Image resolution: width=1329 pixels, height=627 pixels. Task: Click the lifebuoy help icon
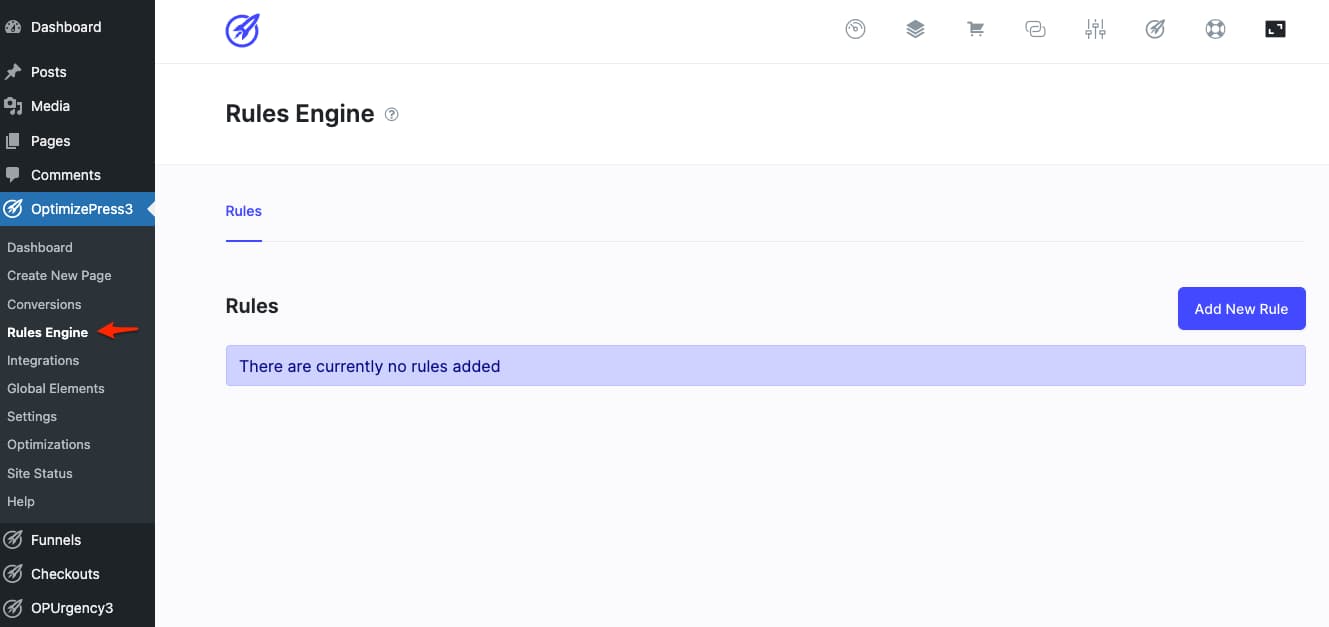tap(1215, 30)
